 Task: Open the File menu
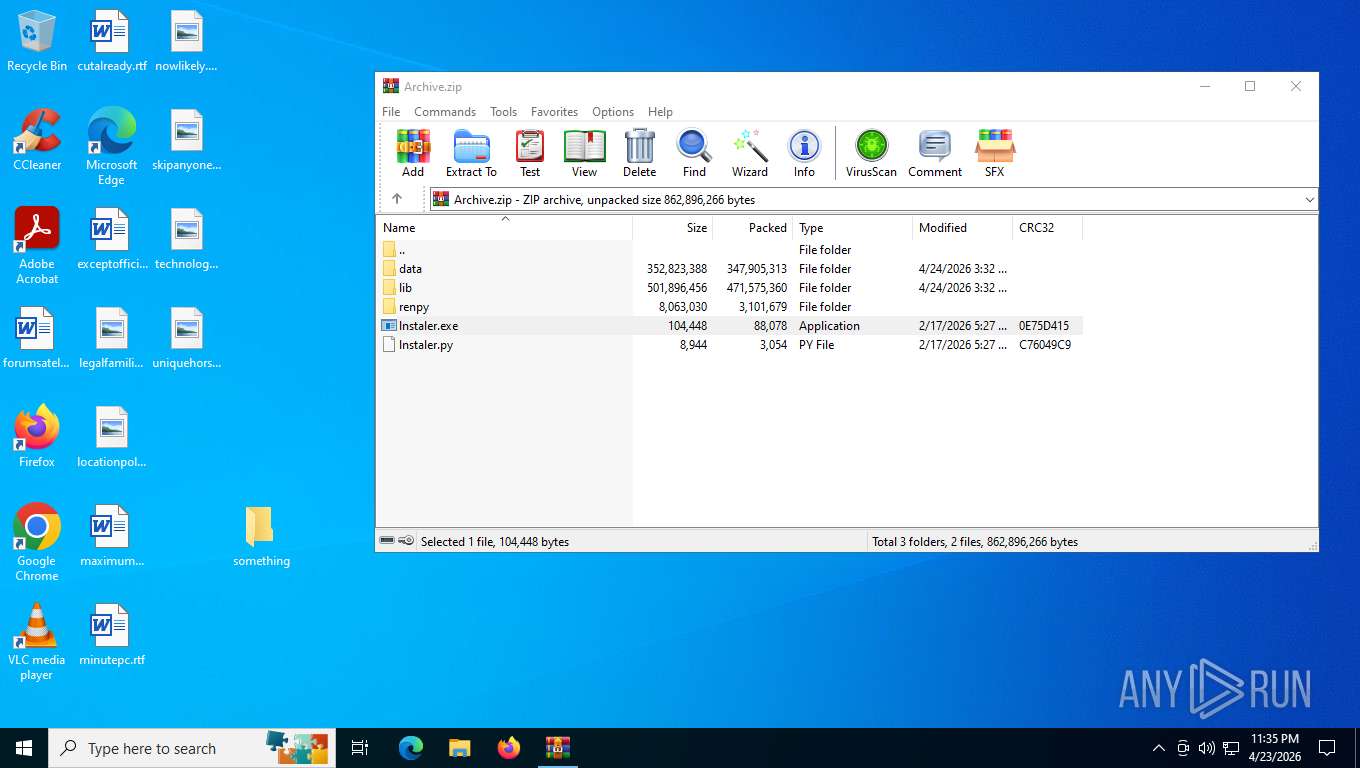click(x=391, y=112)
